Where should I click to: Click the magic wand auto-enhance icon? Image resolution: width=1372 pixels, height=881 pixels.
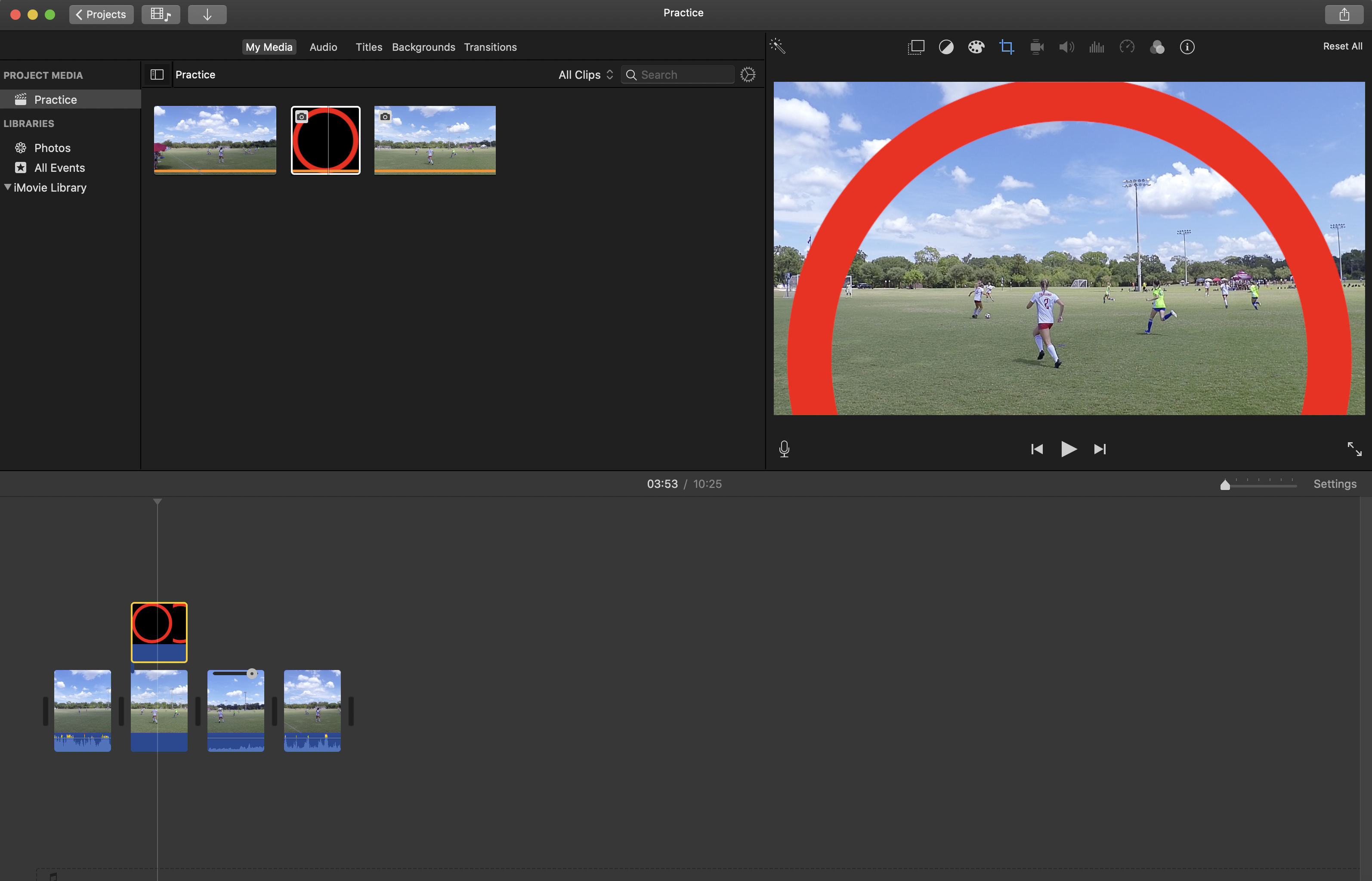click(x=778, y=47)
